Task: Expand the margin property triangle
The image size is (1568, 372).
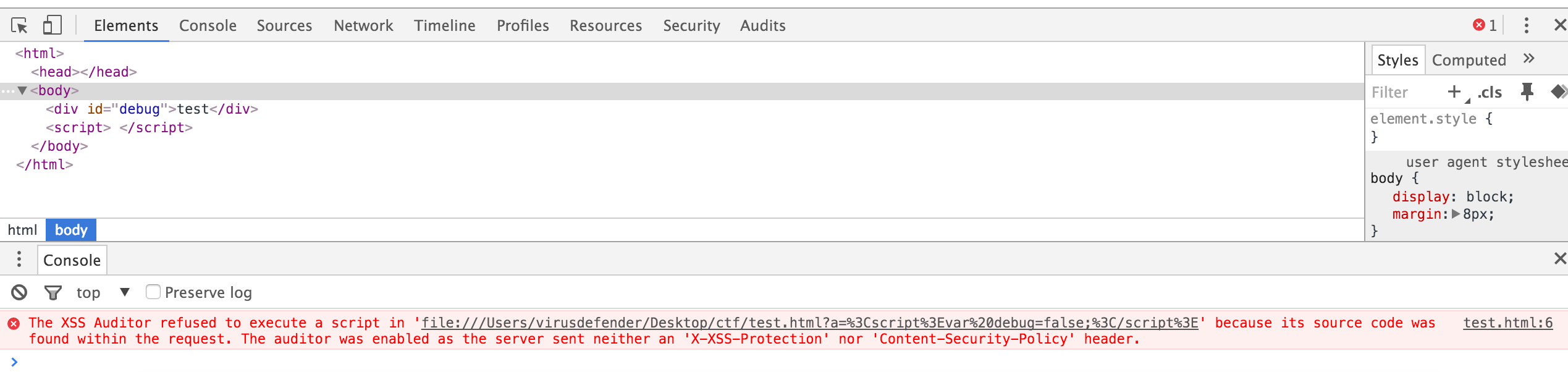Action: pos(1456,214)
